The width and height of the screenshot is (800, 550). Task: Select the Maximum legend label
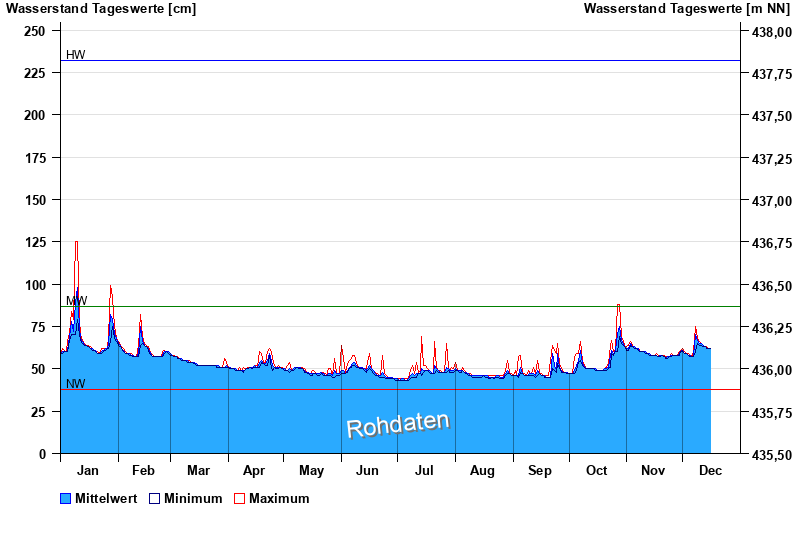tap(279, 498)
